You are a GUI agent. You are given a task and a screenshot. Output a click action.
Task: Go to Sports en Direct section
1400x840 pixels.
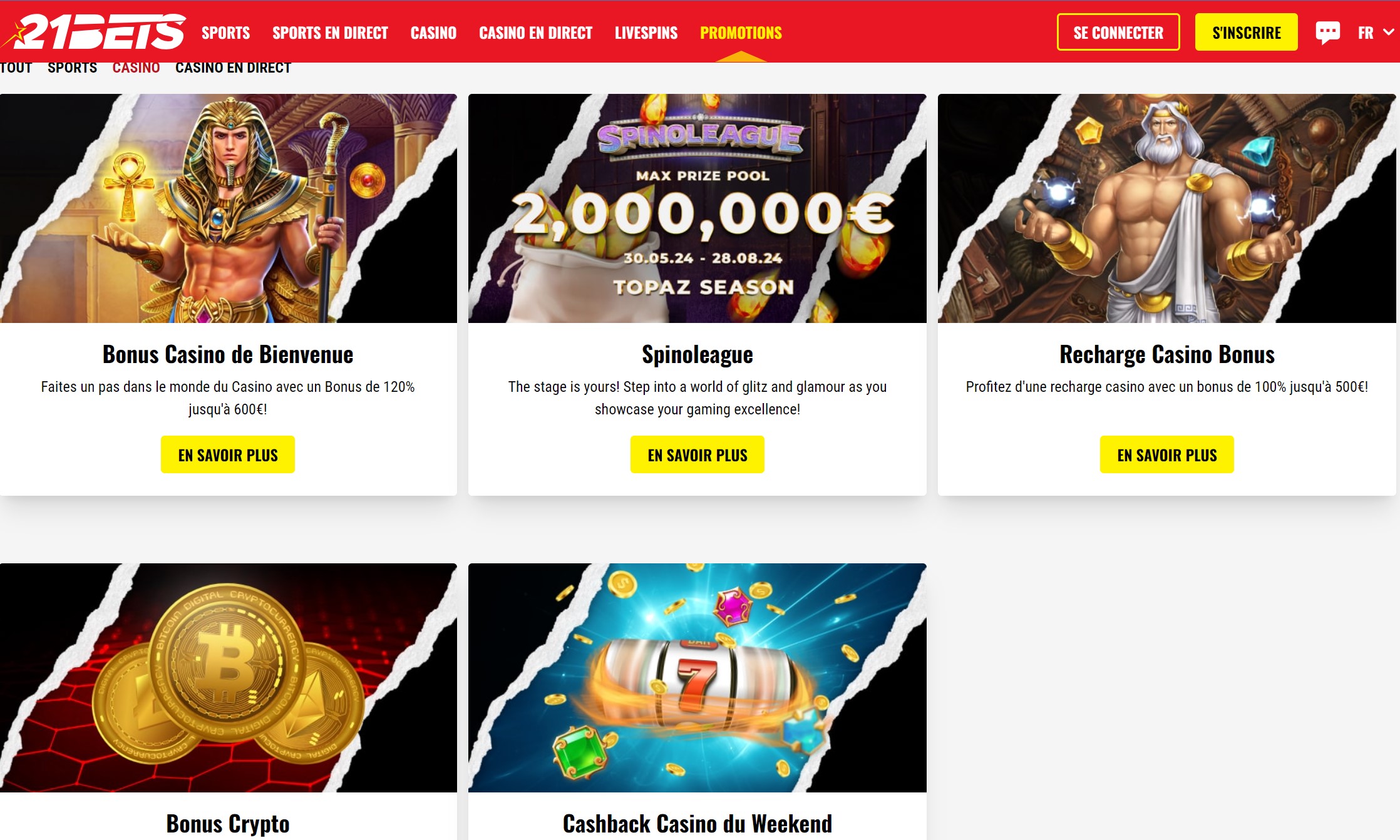(x=330, y=33)
